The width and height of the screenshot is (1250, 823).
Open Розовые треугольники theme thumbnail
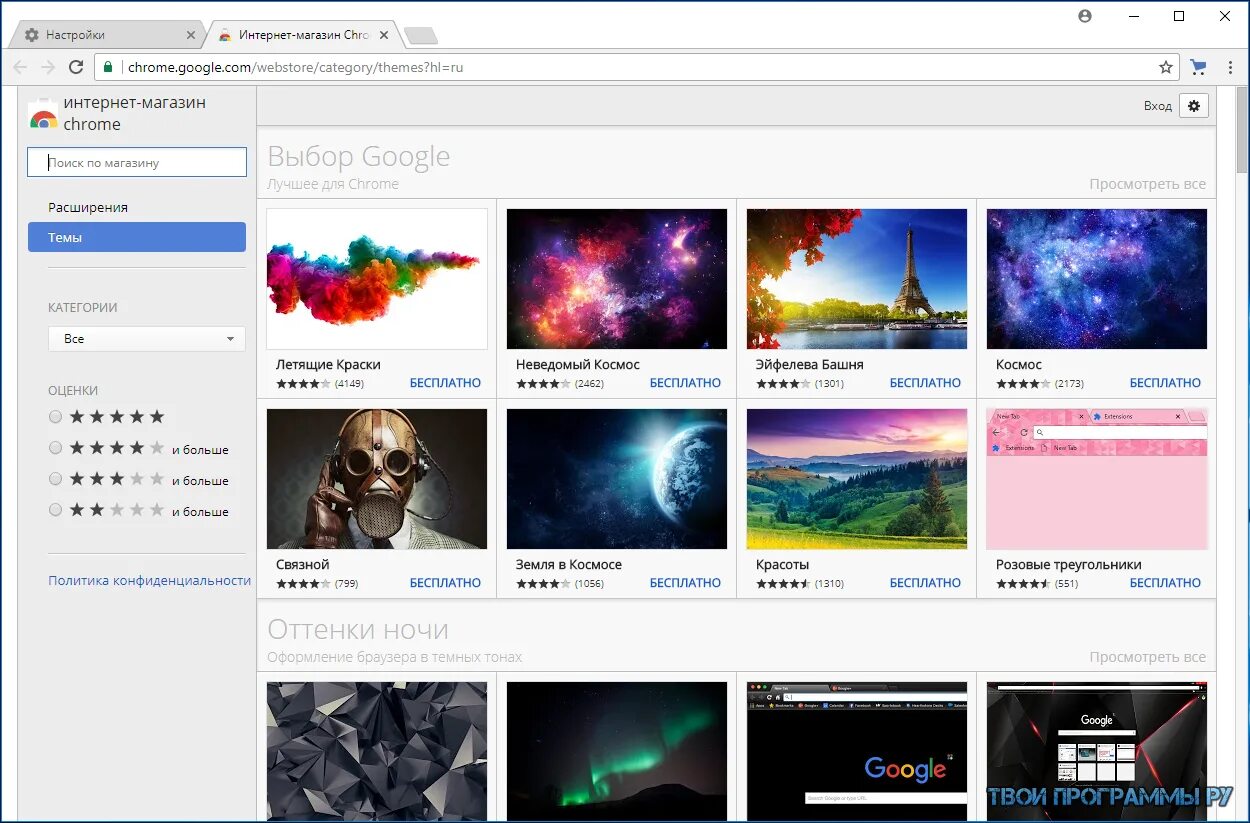(1097, 479)
